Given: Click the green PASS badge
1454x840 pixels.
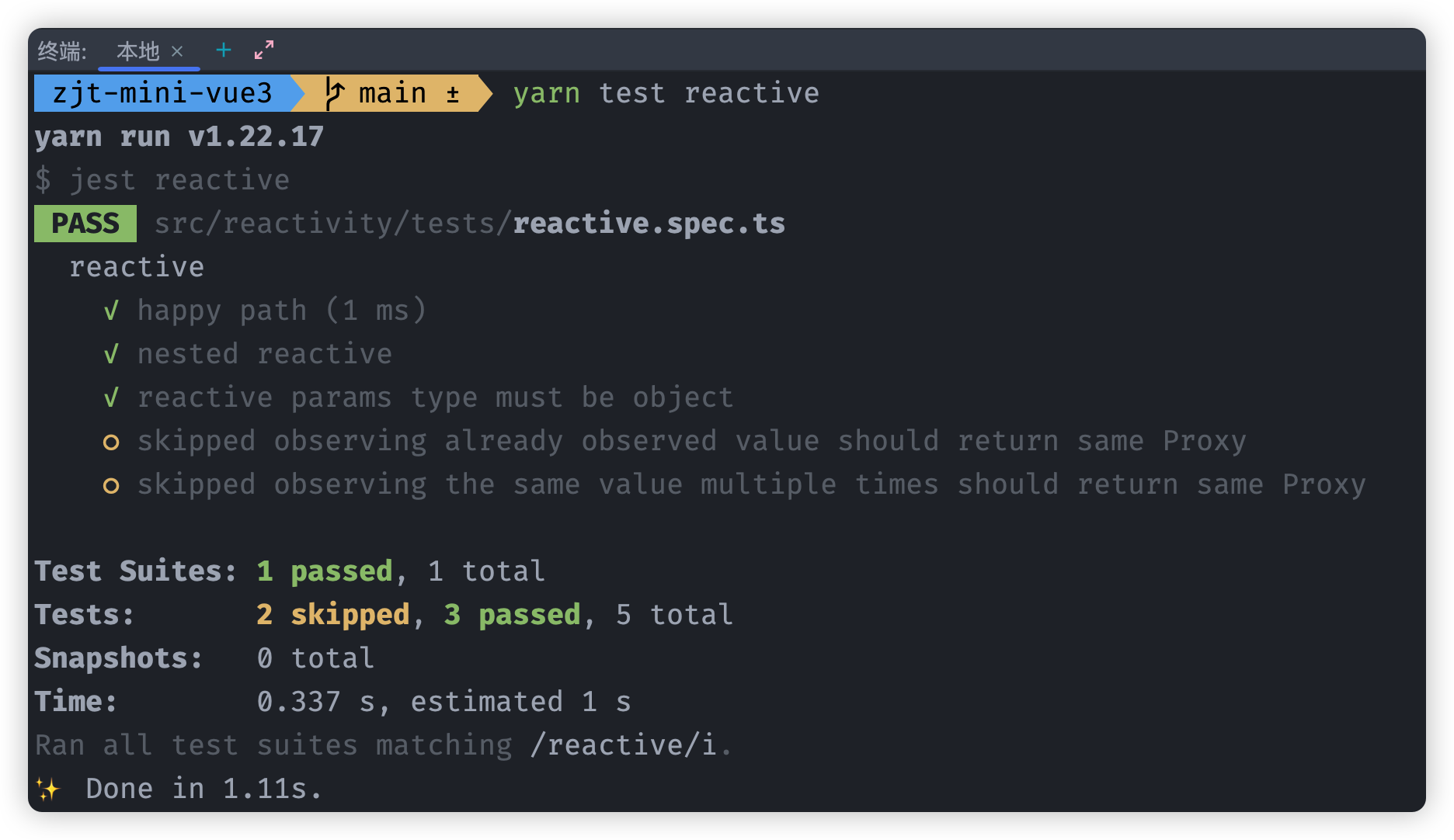Looking at the screenshot, I should click(x=85, y=224).
